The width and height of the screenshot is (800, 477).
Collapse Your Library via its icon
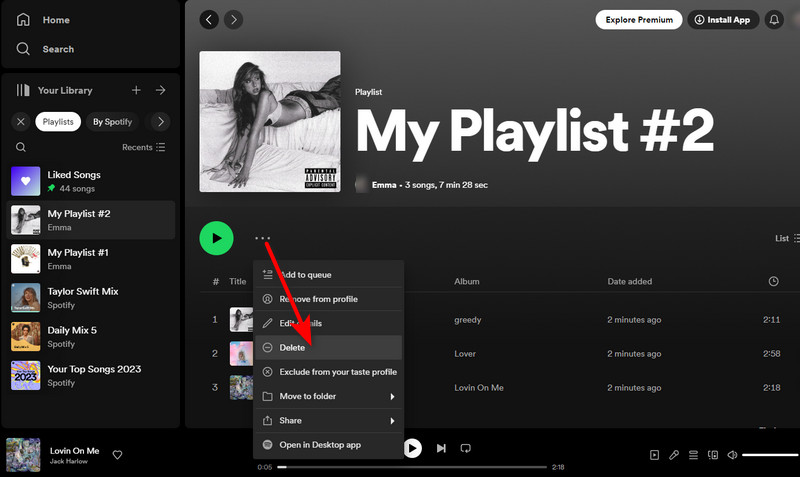(23, 90)
